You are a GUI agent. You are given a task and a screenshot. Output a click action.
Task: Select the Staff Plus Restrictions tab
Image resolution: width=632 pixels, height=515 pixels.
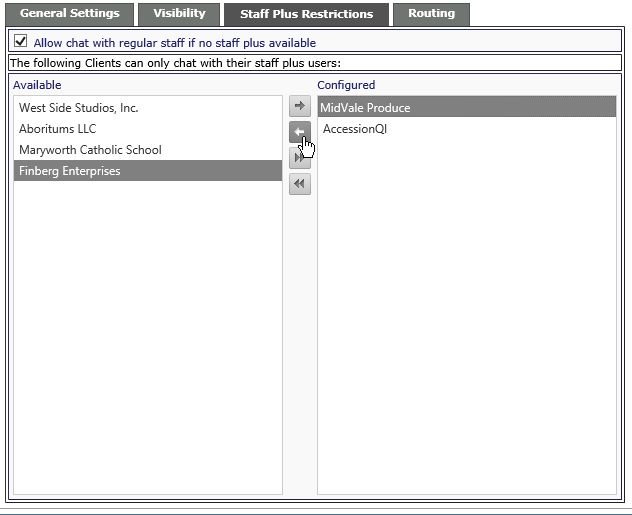coord(306,15)
